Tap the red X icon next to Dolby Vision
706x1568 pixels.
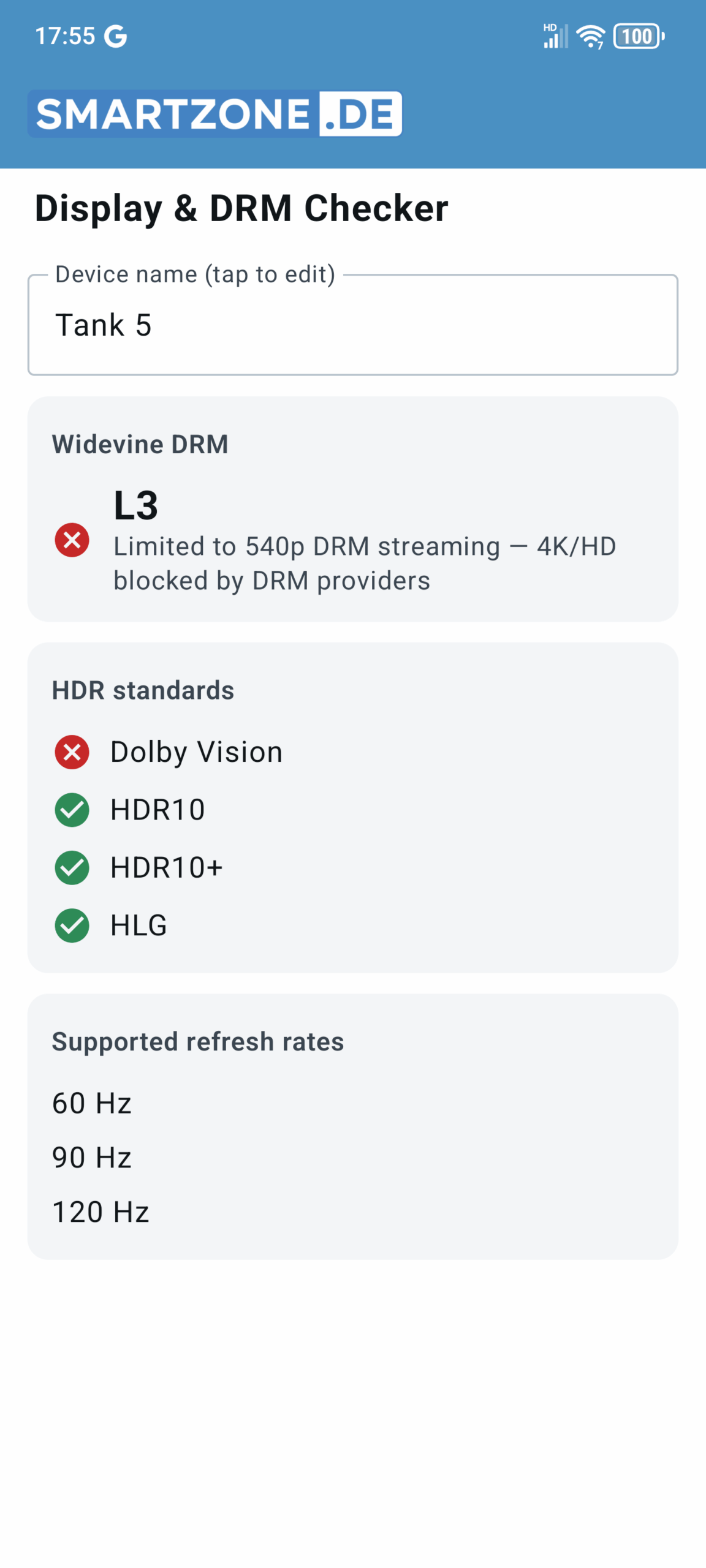point(72,752)
